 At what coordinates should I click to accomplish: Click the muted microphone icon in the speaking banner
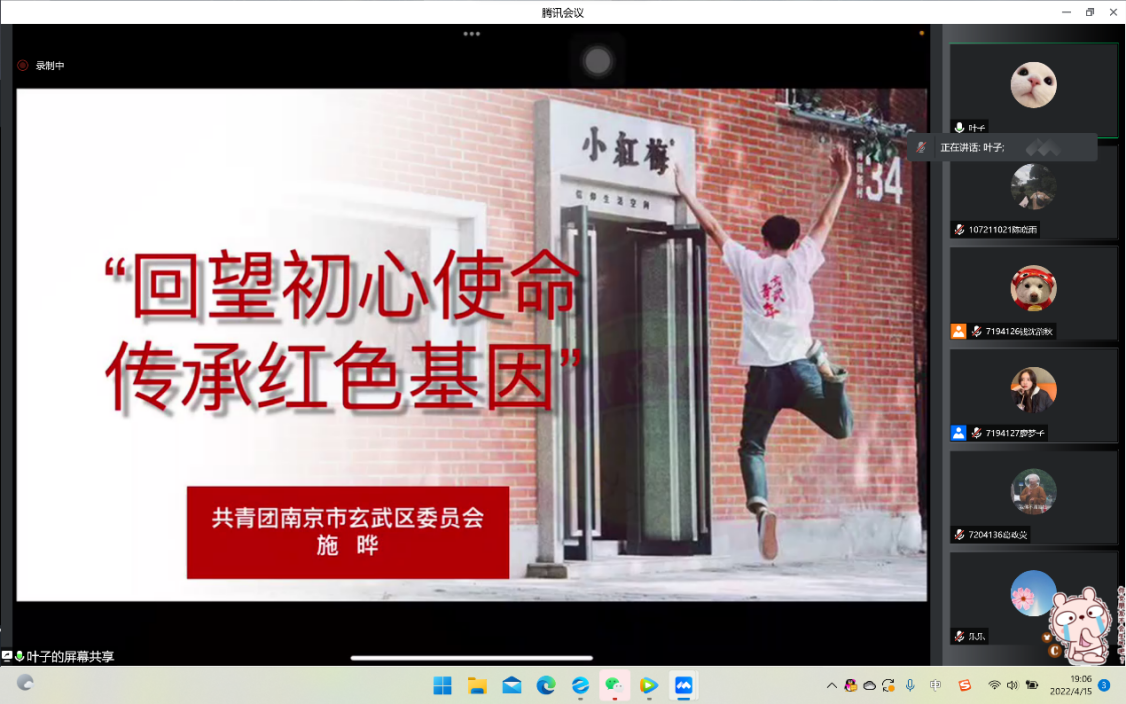pos(922,147)
